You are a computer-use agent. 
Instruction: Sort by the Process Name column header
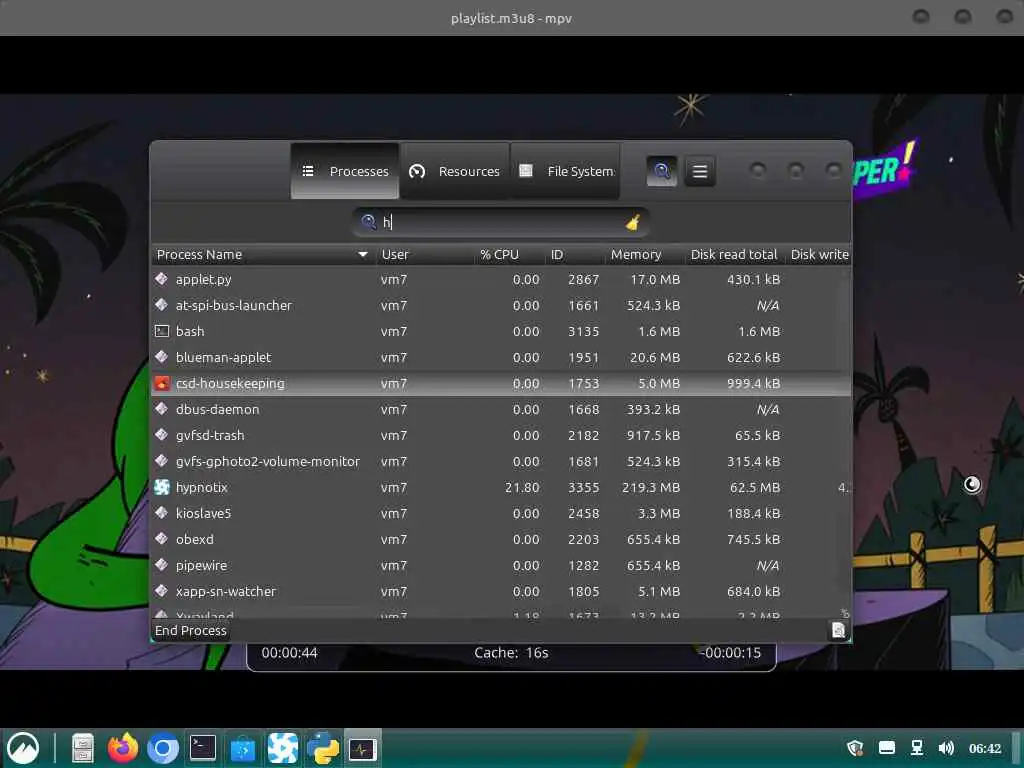click(263, 255)
